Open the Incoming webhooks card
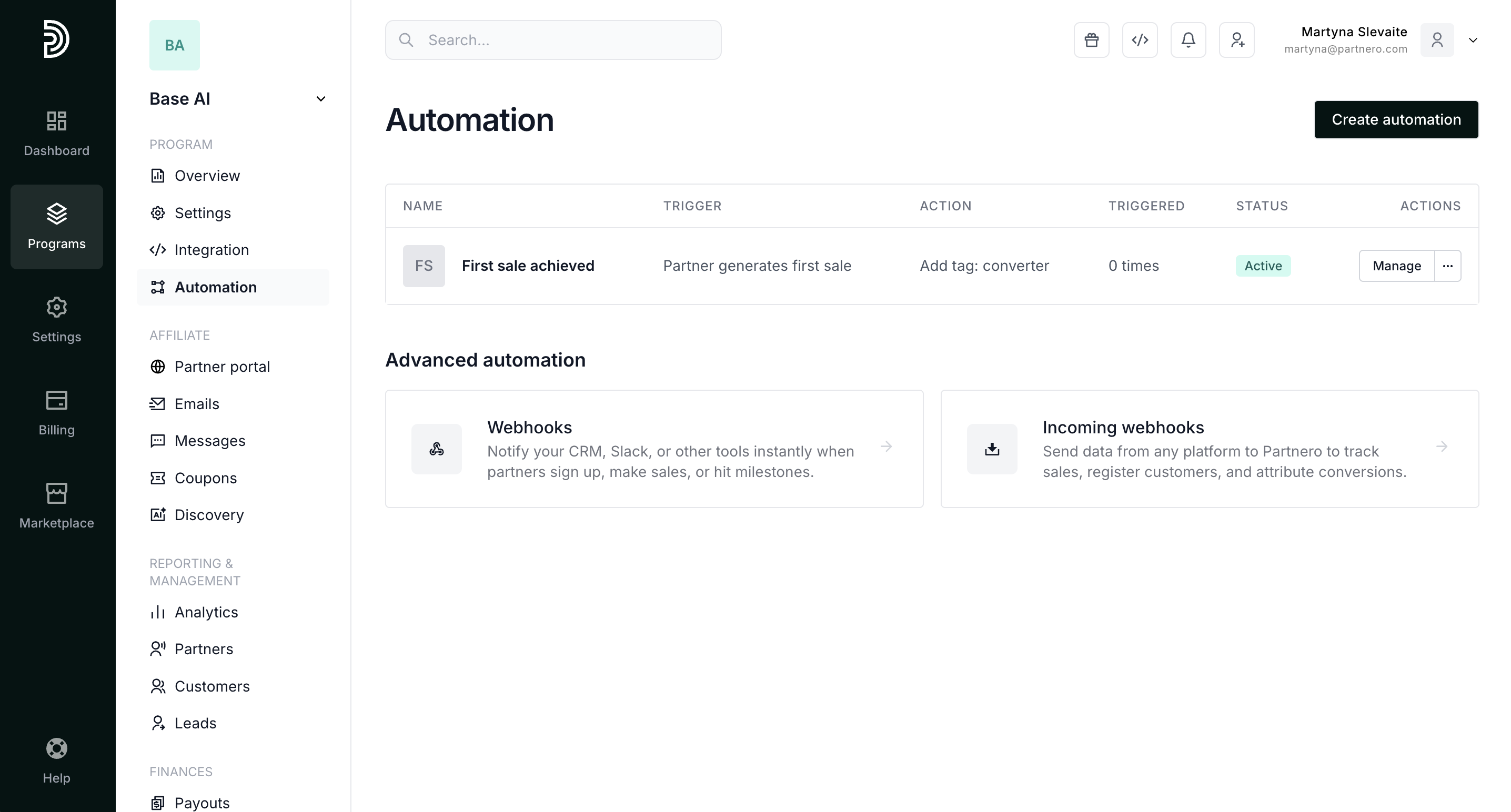This screenshot has width=1511, height=812. pos(1209,449)
